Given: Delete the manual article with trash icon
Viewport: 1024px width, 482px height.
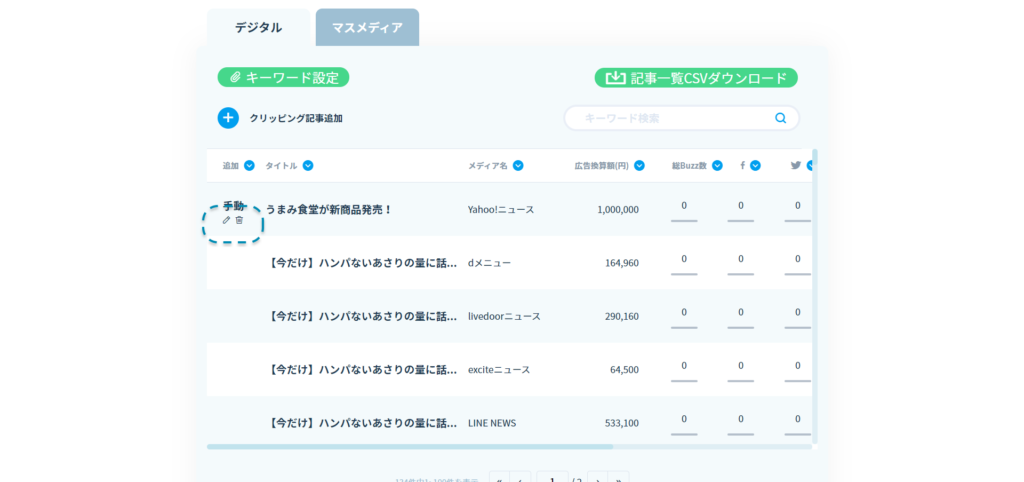Looking at the screenshot, I should [x=239, y=220].
